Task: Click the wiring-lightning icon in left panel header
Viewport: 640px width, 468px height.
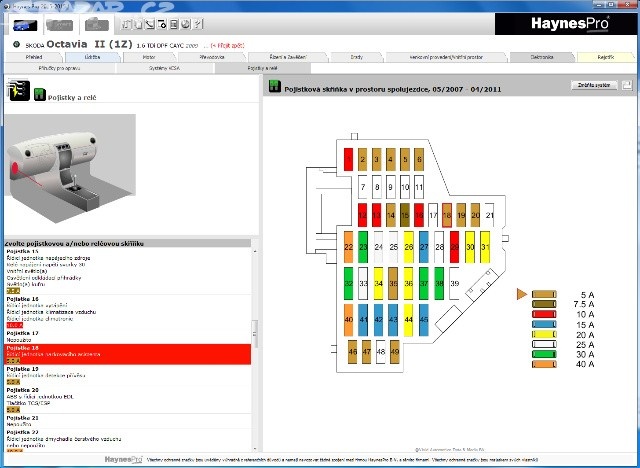Action: click(18, 90)
